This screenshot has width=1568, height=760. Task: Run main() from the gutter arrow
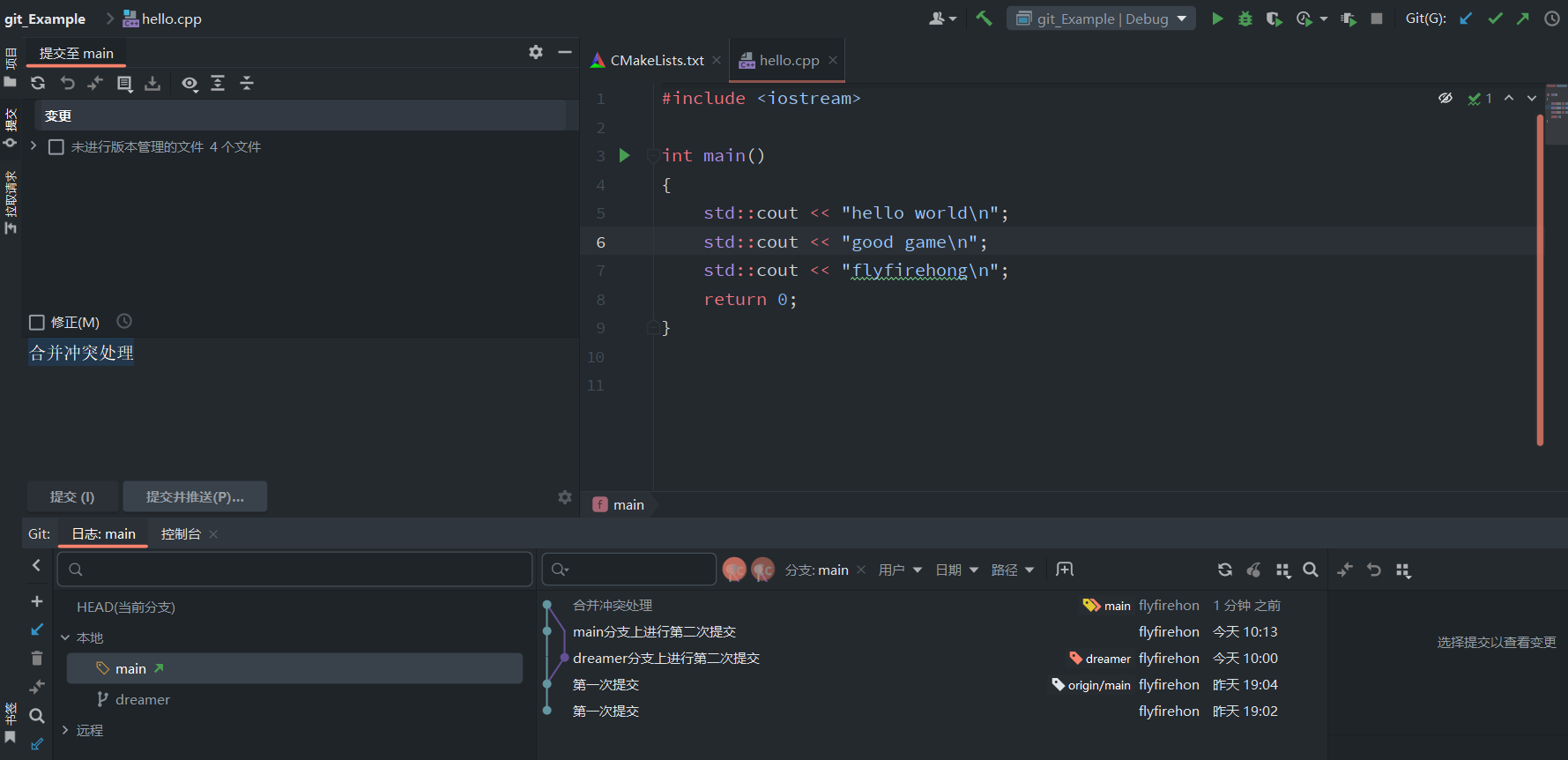click(x=624, y=156)
